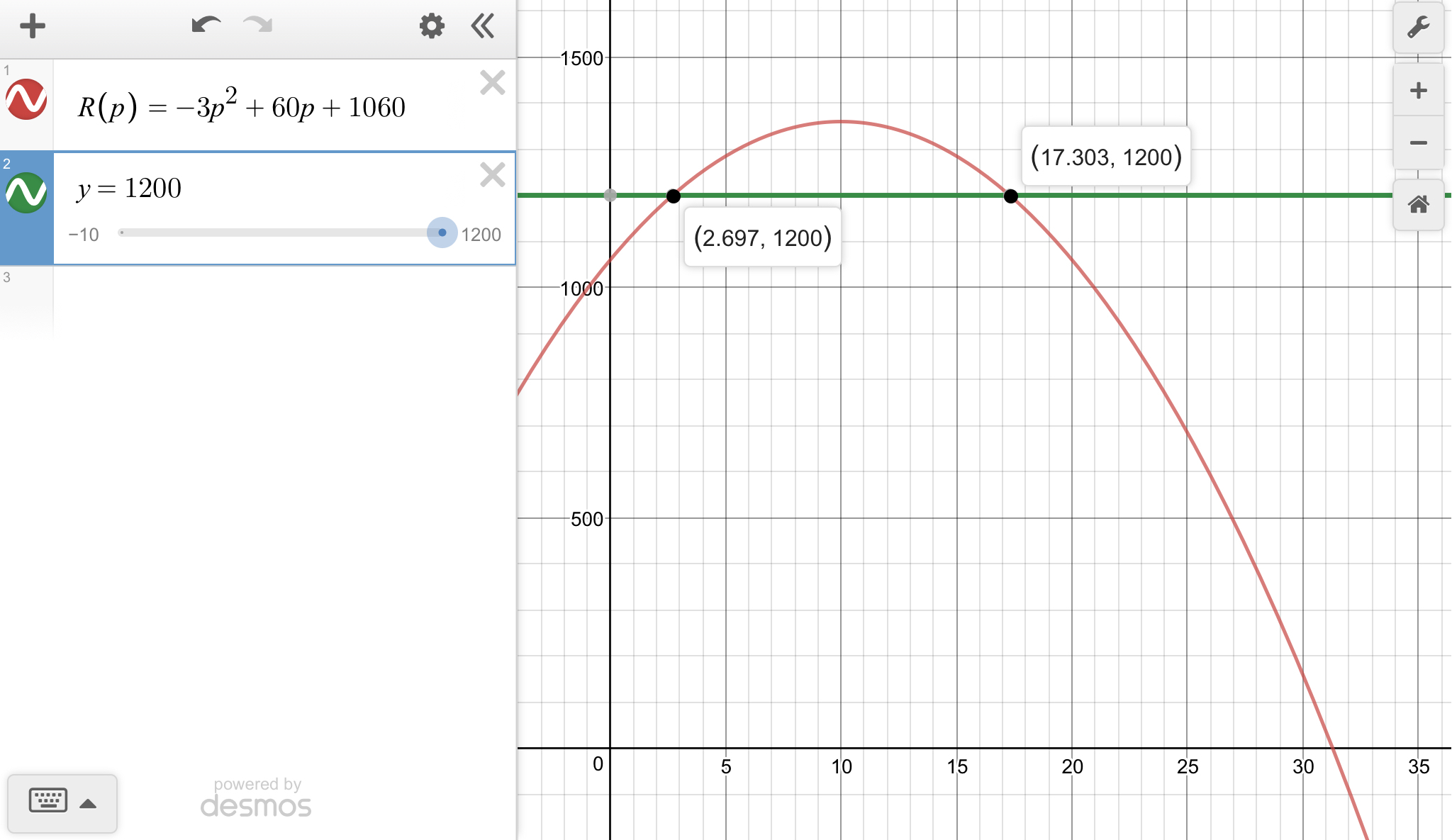This screenshot has width=1452, height=840.
Task: Delete the R(p) expression
Action: coord(492,83)
